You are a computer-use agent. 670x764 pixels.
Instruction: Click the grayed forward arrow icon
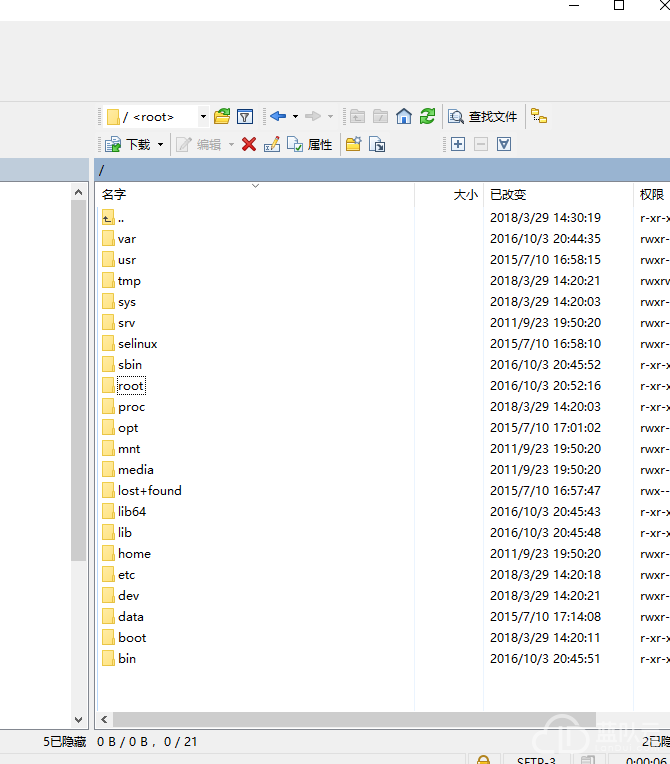click(x=313, y=116)
